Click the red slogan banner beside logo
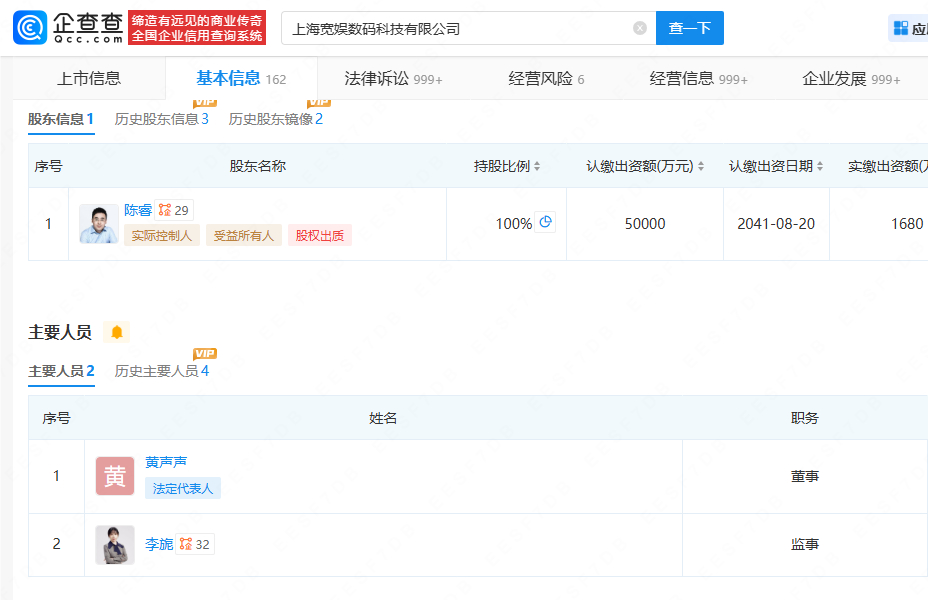The height and width of the screenshot is (600, 928). 197,28
